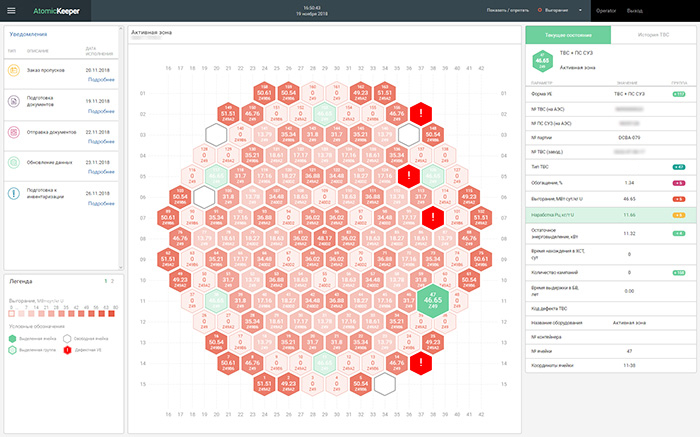Expand the Выгорание dropdown arrow
700x437 pixels.
pos(581,11)
